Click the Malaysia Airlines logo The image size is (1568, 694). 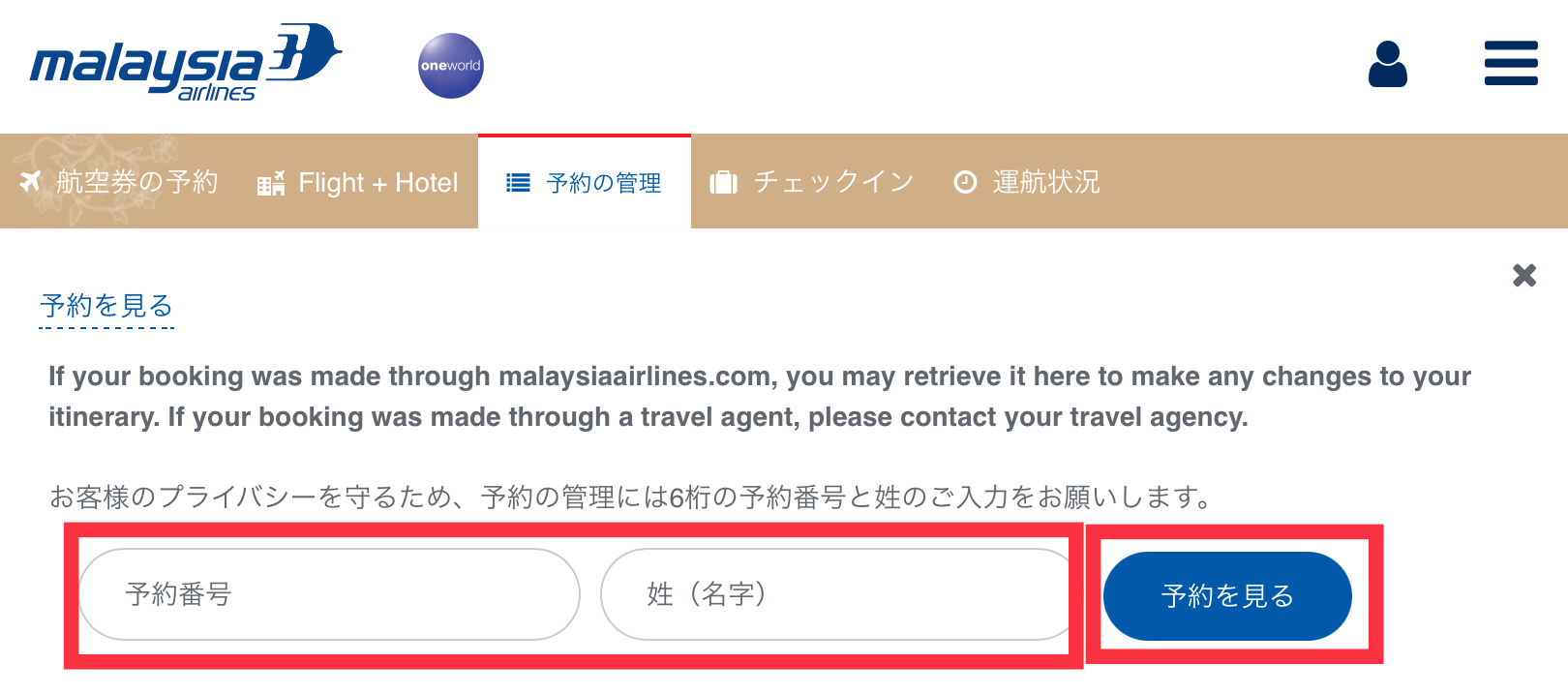[186, 63]
